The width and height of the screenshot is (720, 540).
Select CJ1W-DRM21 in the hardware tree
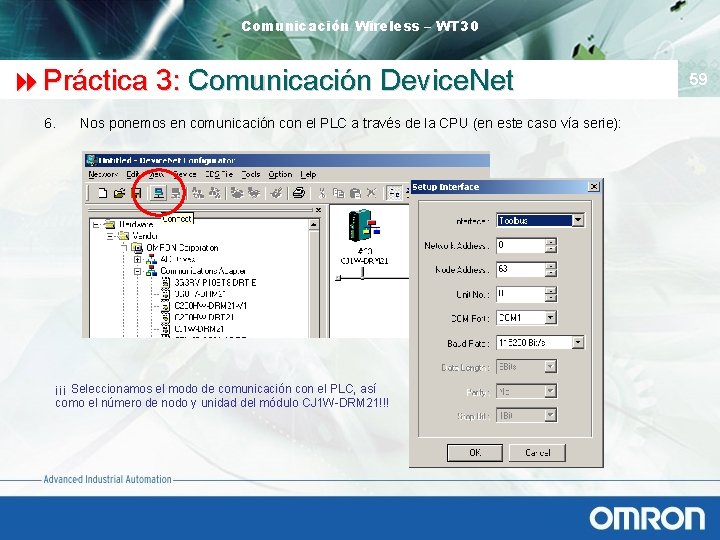coord(199,329)
